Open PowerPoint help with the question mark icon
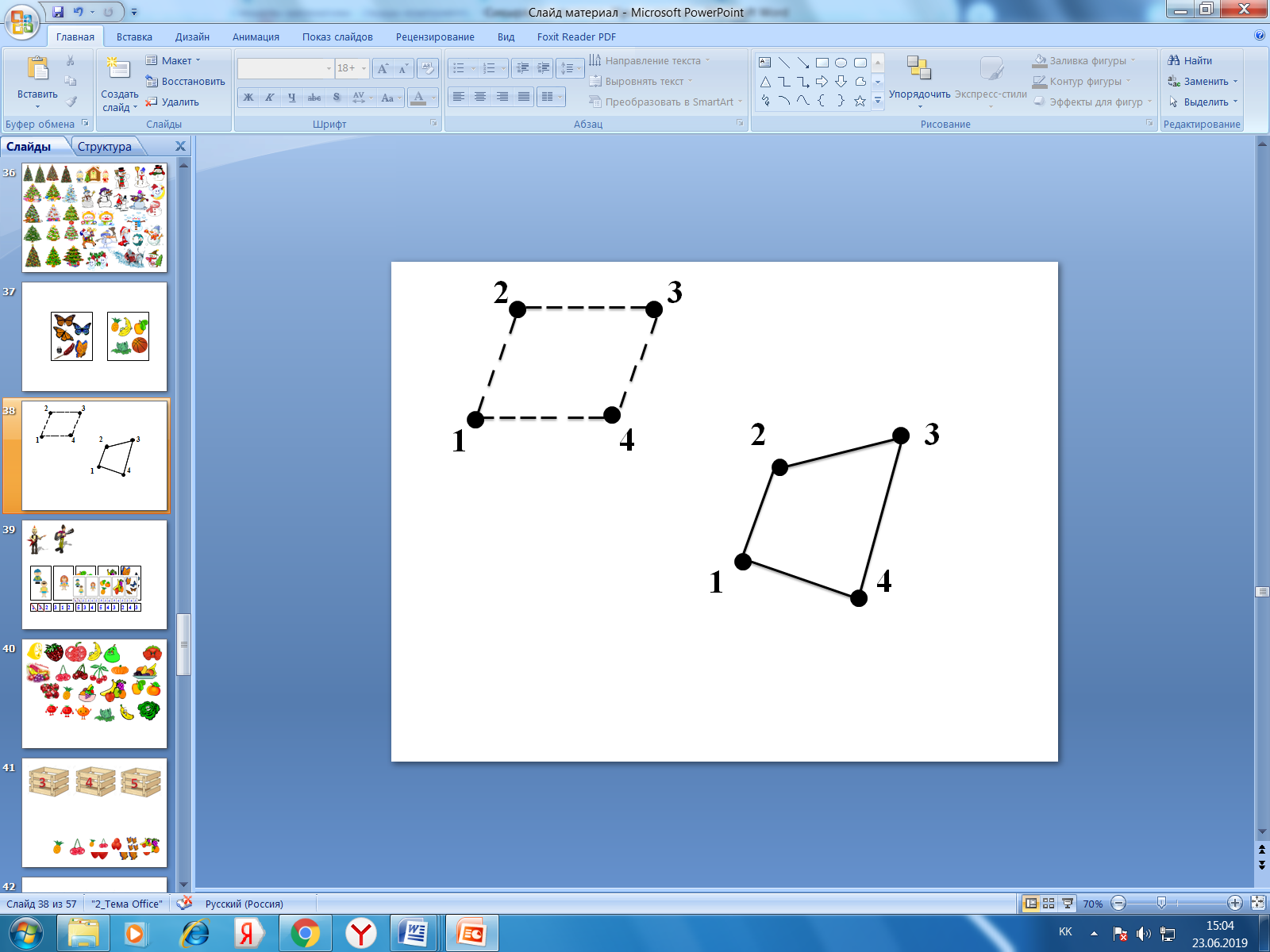This screenshot has width=1270, height=952. 1260,36
